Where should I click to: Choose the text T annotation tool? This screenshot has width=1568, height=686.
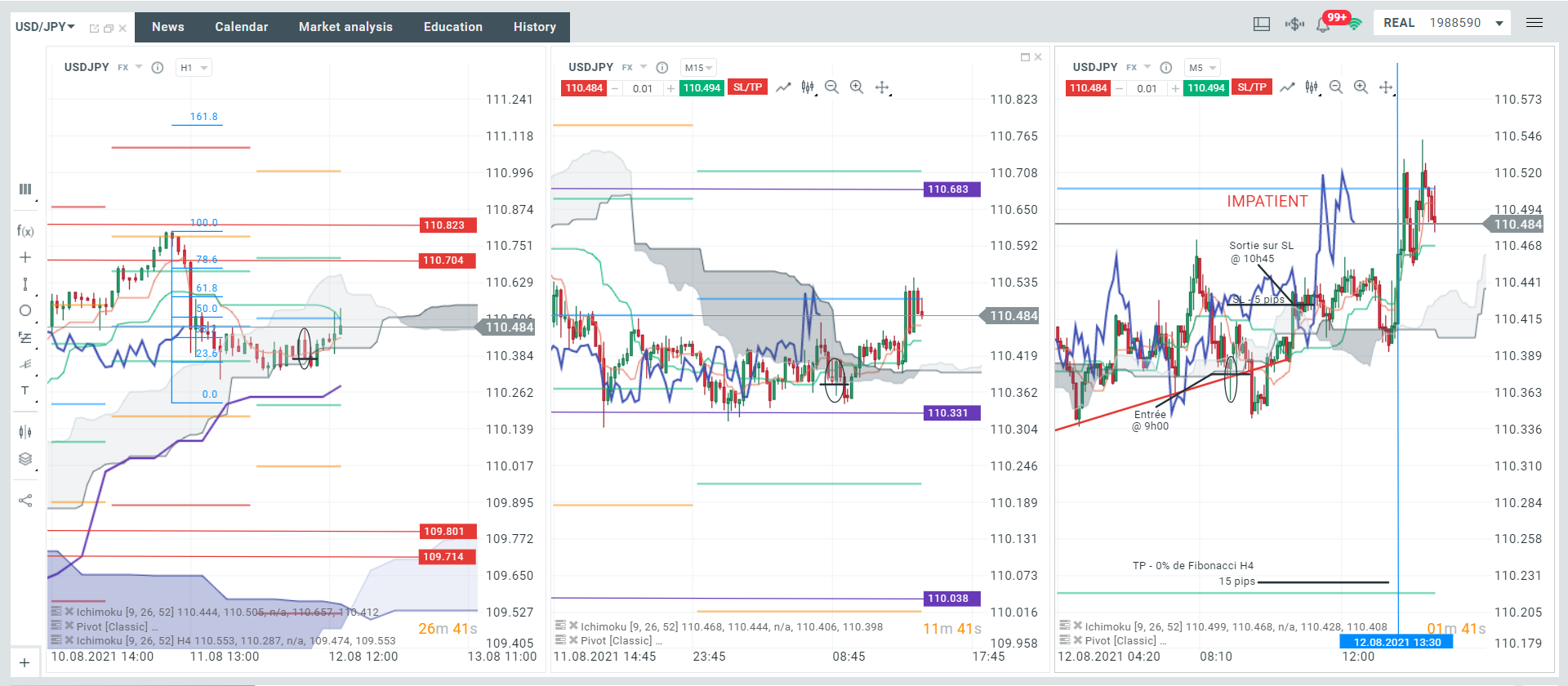[x=25, y=390]
